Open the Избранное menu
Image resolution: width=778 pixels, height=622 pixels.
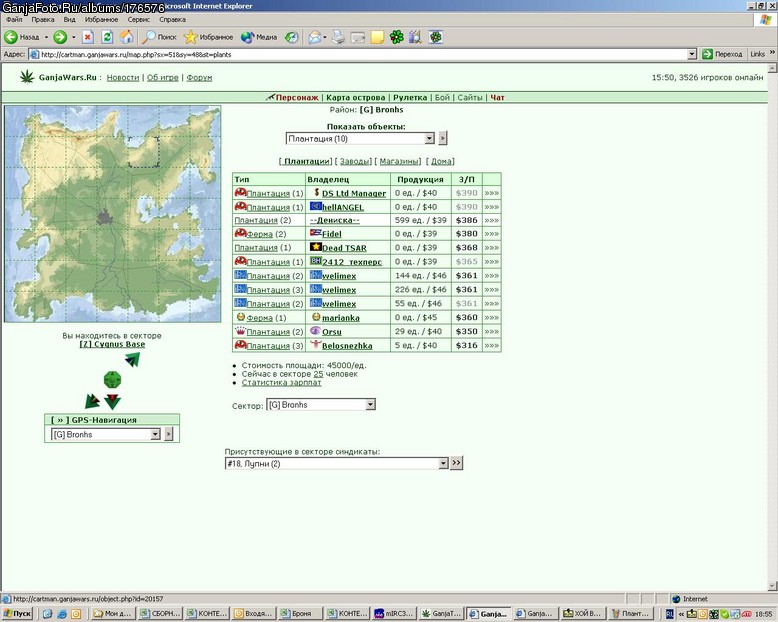click(101, 19)
